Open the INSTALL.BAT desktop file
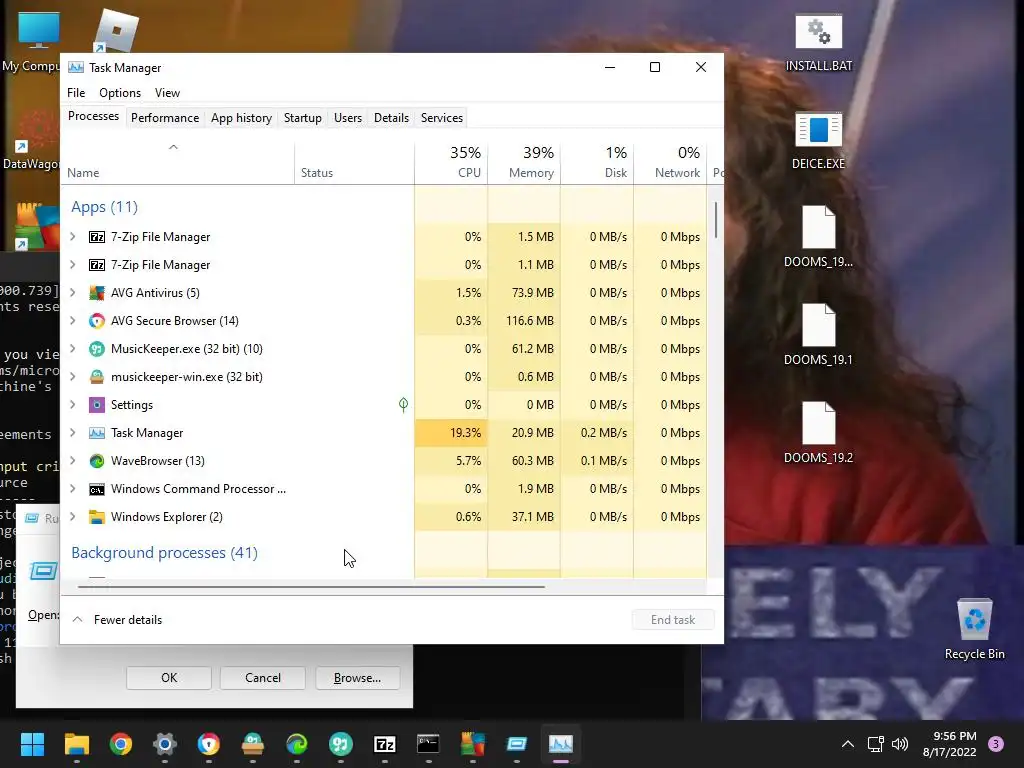 tap(818, 42)
